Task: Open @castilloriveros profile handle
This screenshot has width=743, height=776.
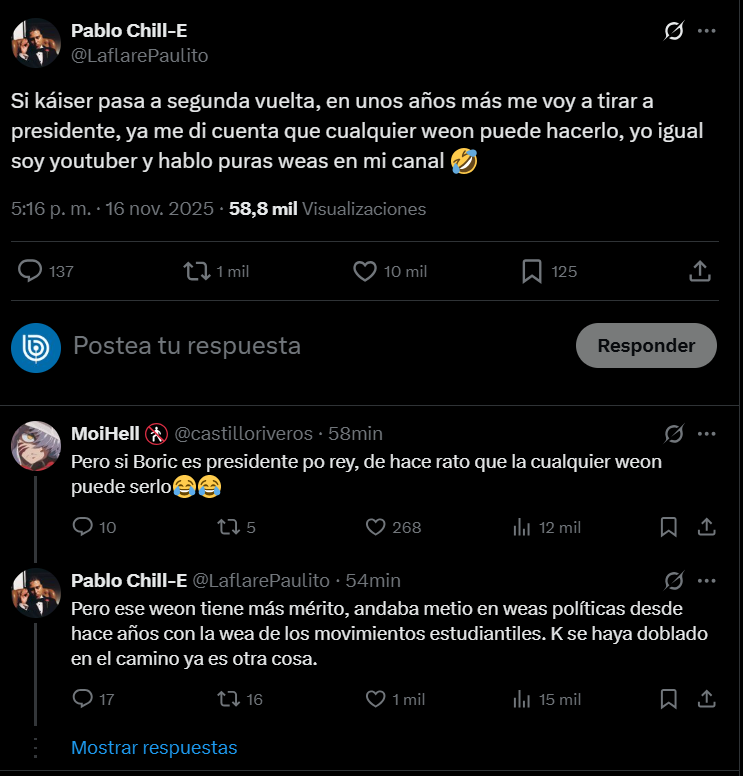Action: click(243, 434)
